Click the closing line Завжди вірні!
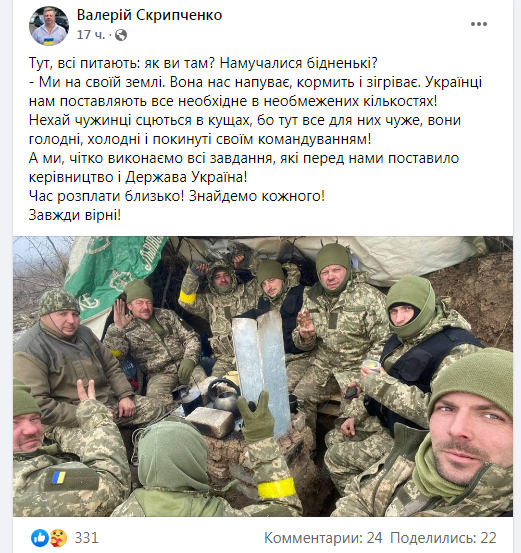 (x=75, y=215)
